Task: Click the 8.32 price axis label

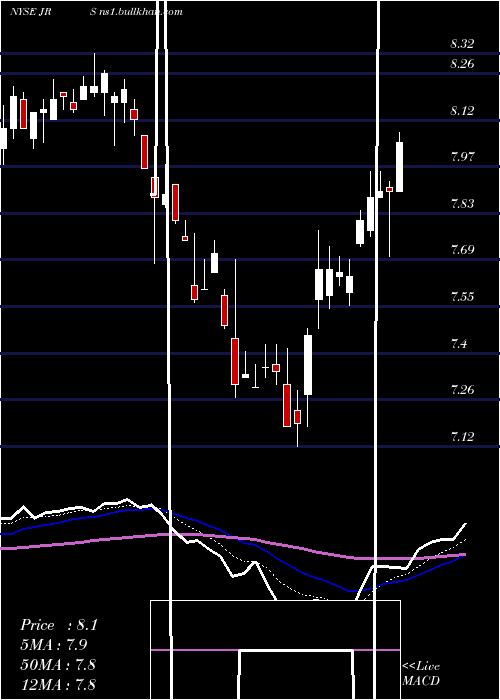Action: point(462,44)
